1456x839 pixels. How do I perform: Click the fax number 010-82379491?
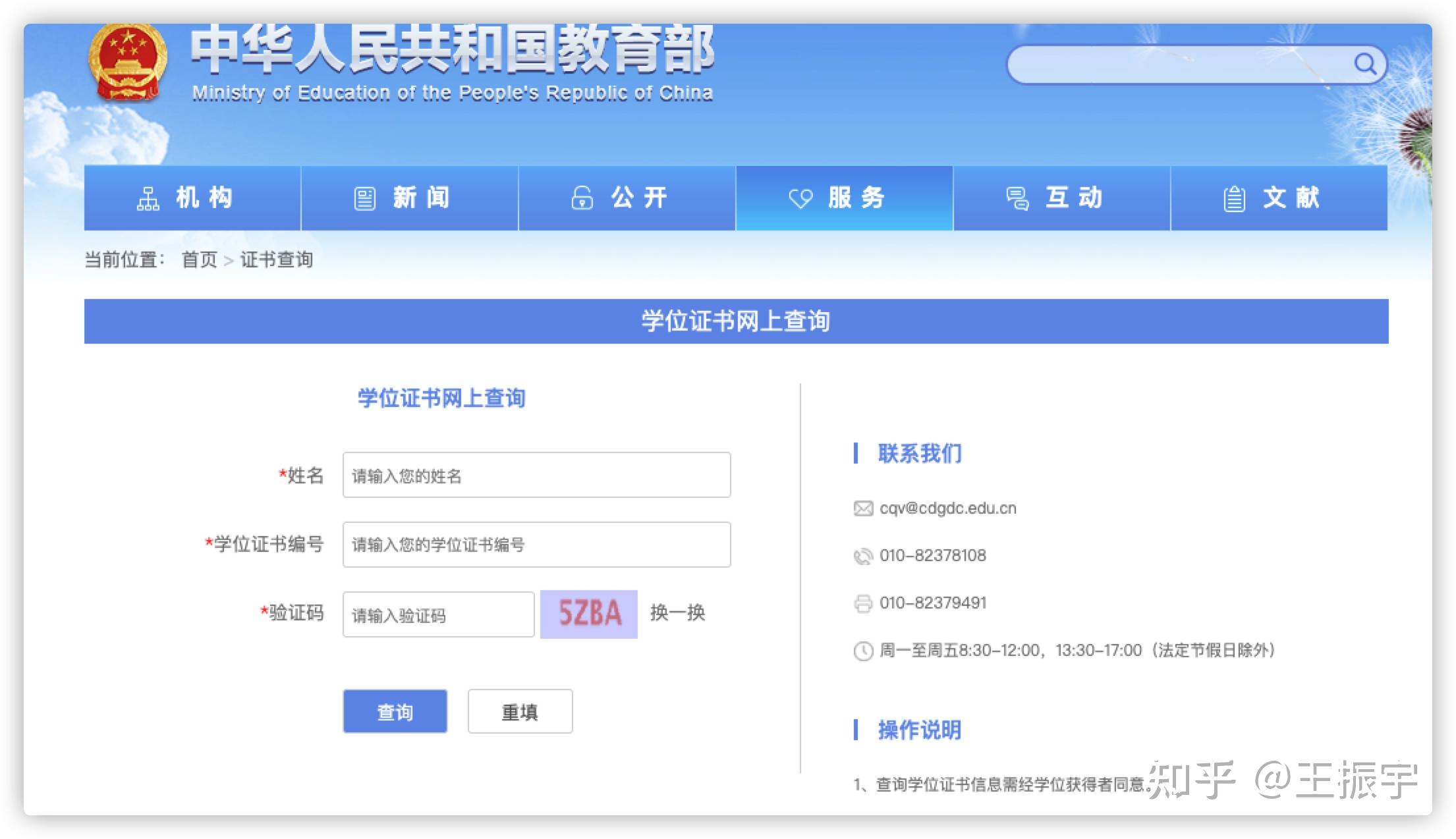click(x=933, y=603)
